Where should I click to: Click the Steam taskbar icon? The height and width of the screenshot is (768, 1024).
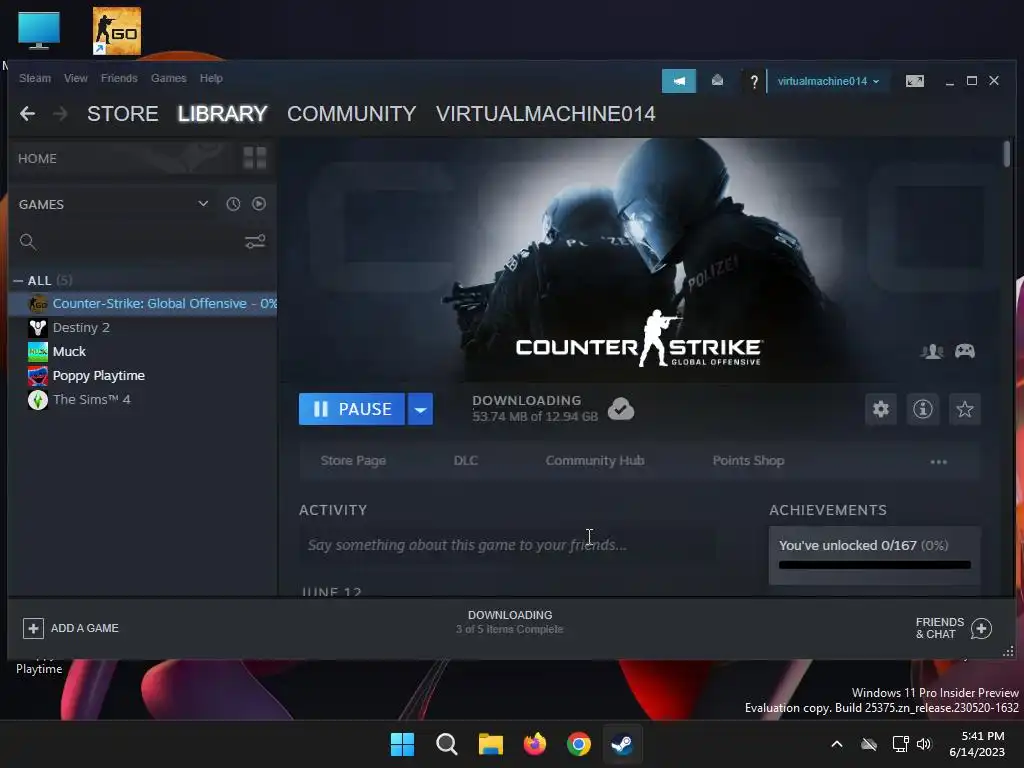click(x=622, y=744)
